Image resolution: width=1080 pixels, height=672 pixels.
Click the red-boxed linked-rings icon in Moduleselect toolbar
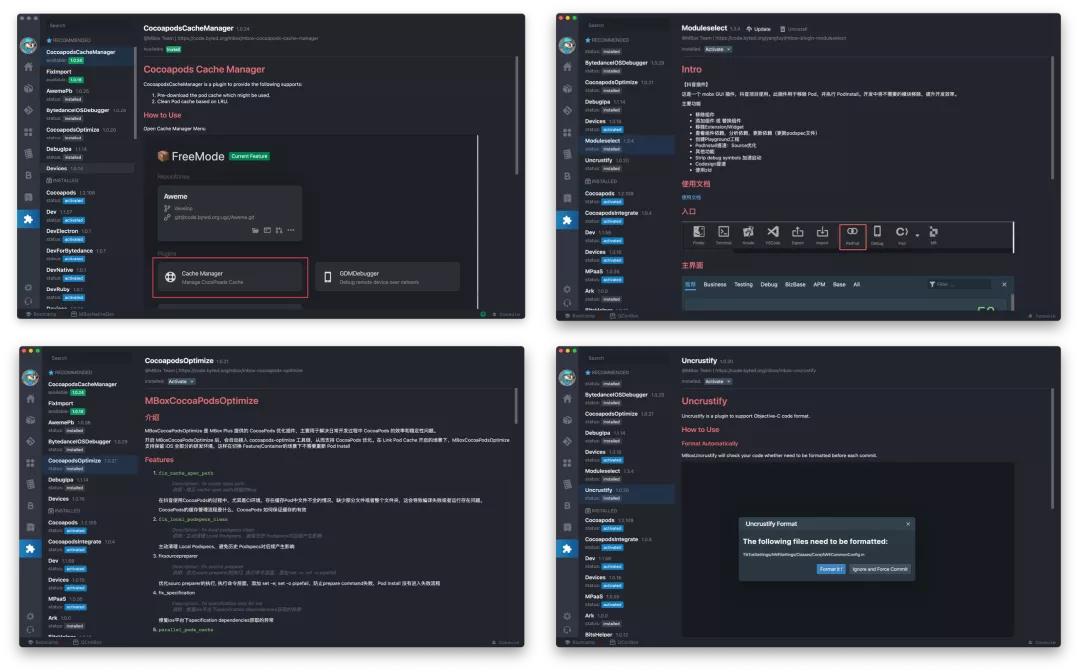852,236
